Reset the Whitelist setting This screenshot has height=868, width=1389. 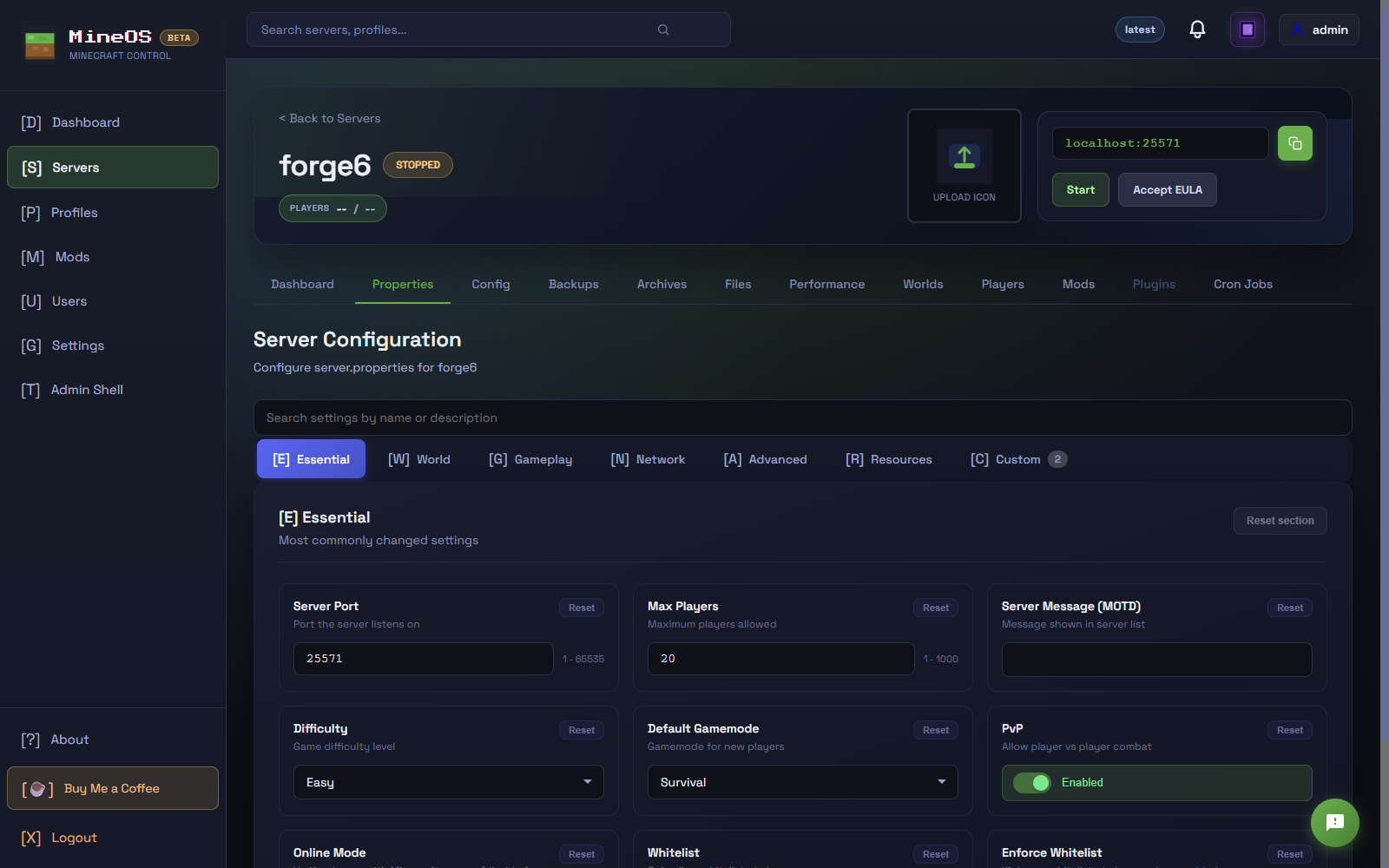(935, 854)
